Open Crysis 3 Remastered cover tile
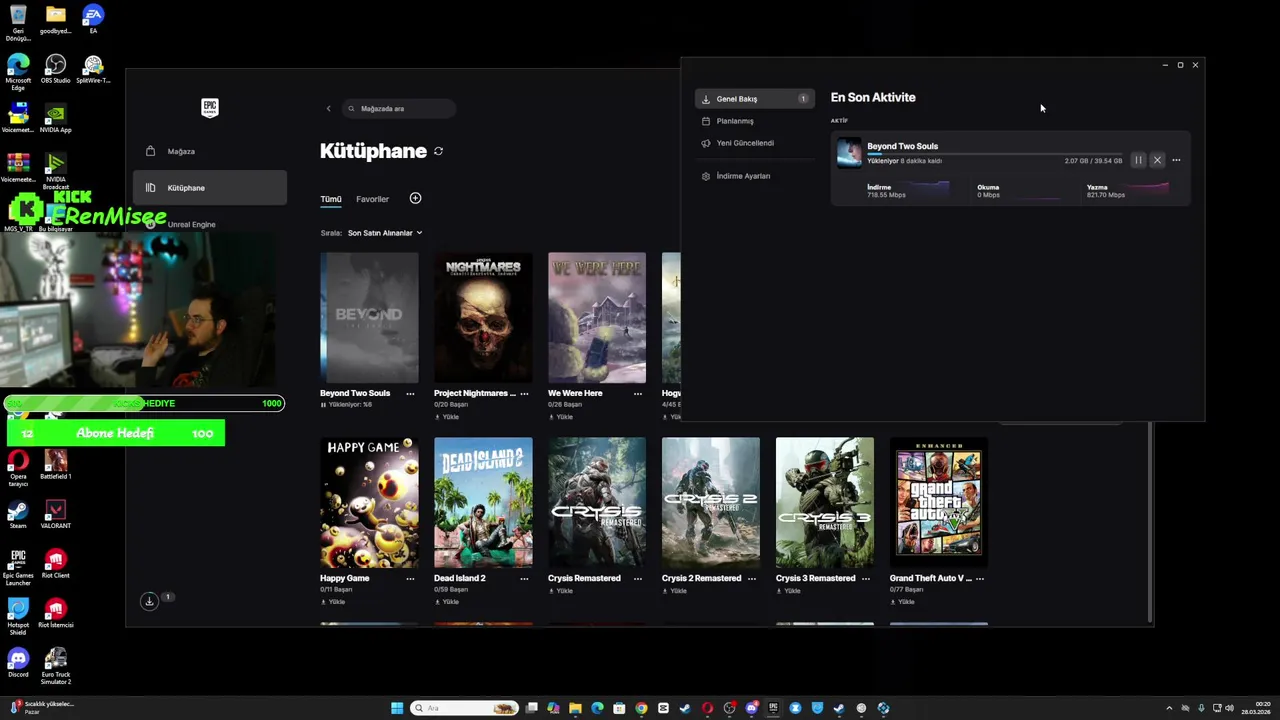The height and width of the screenshot is (720, 1280). pos(825,502)
